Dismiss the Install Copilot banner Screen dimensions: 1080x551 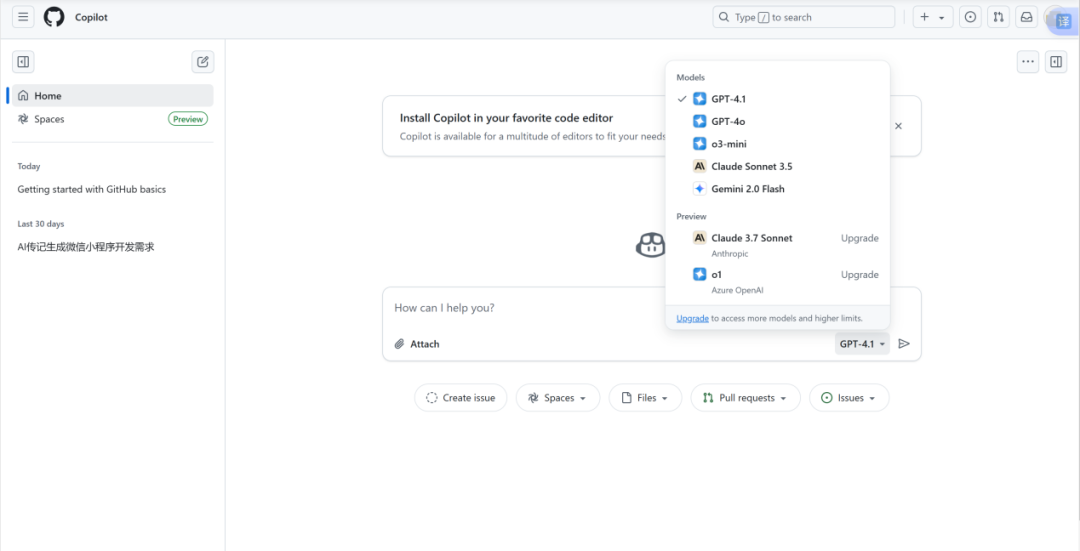coord(898,126)
